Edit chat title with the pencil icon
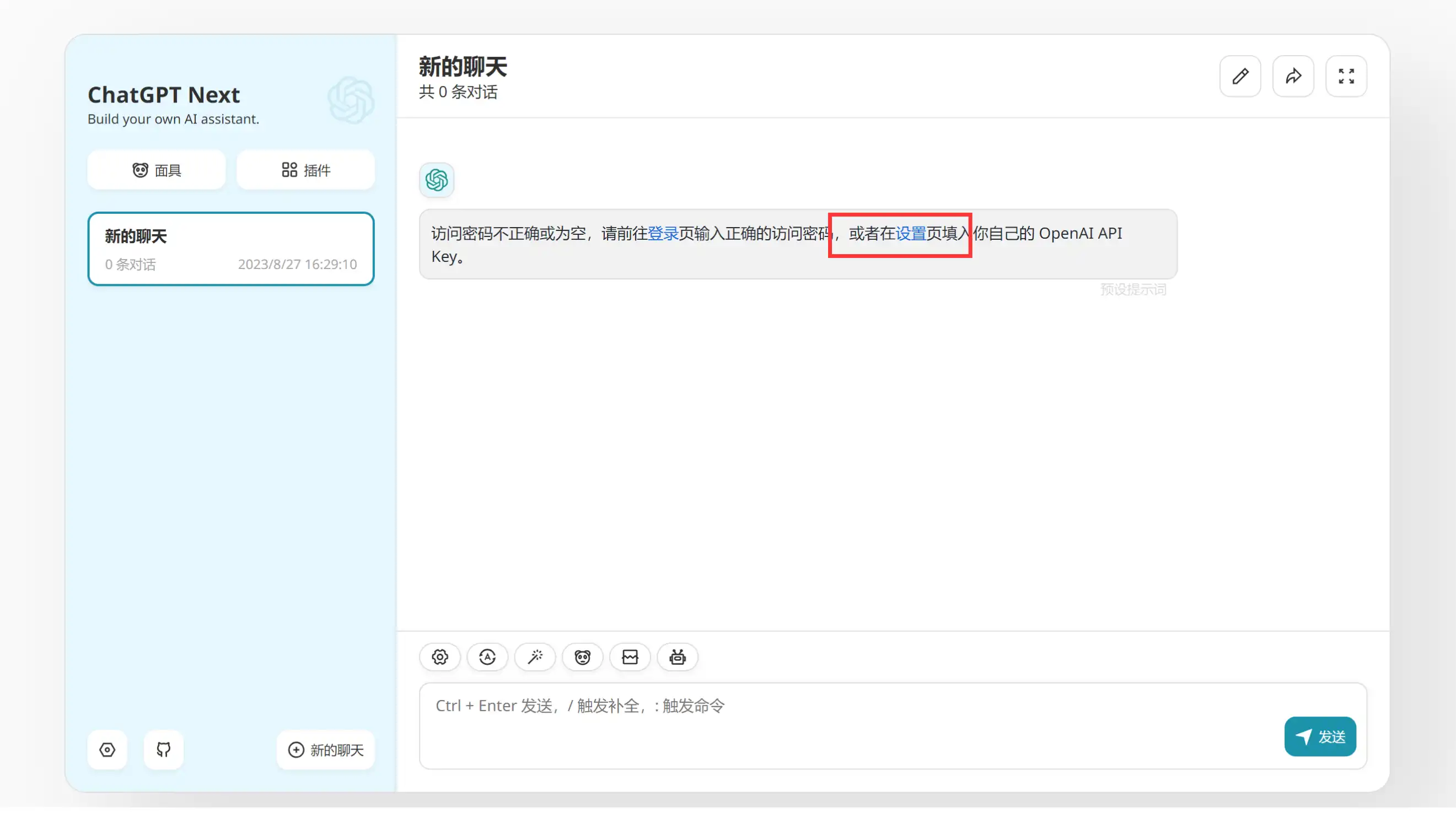This screenshot has width=1456, height=813. coord(1240,76)
